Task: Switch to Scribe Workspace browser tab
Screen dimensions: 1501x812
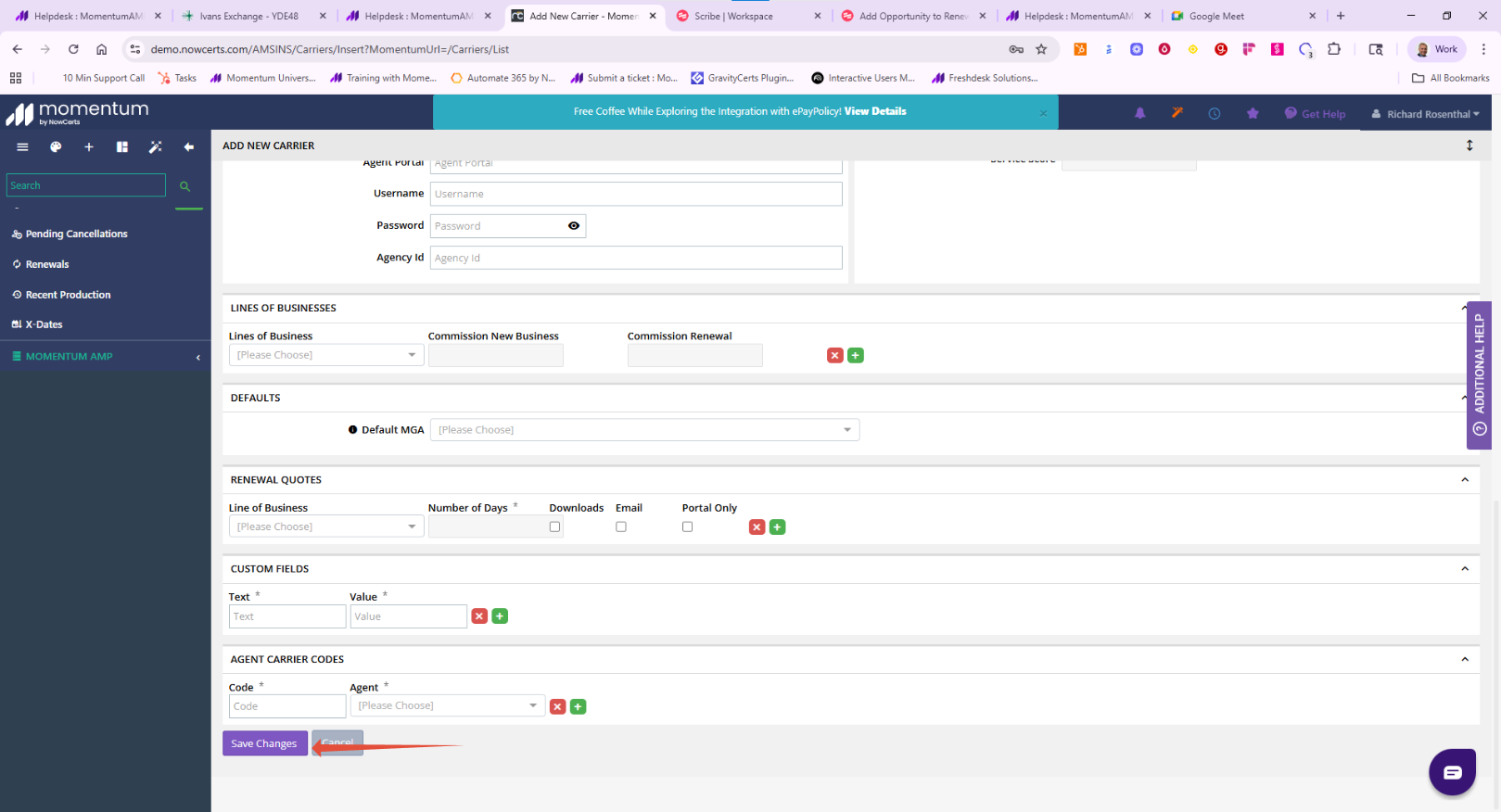Action: click(747, 16)
